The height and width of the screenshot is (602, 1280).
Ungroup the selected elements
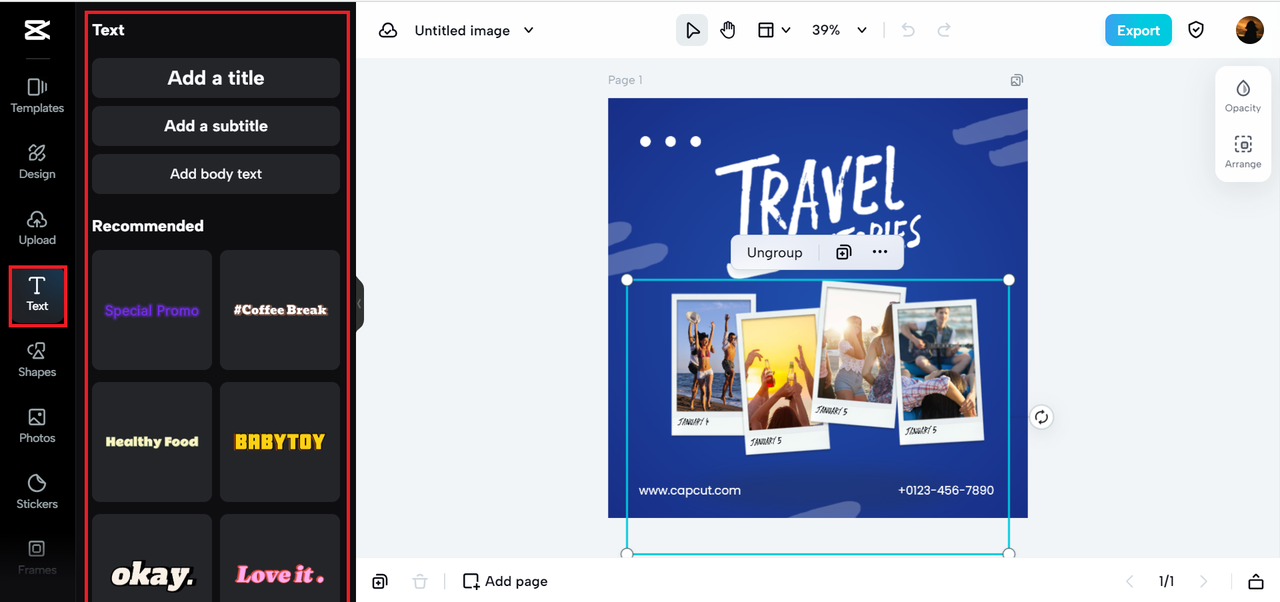775,252
